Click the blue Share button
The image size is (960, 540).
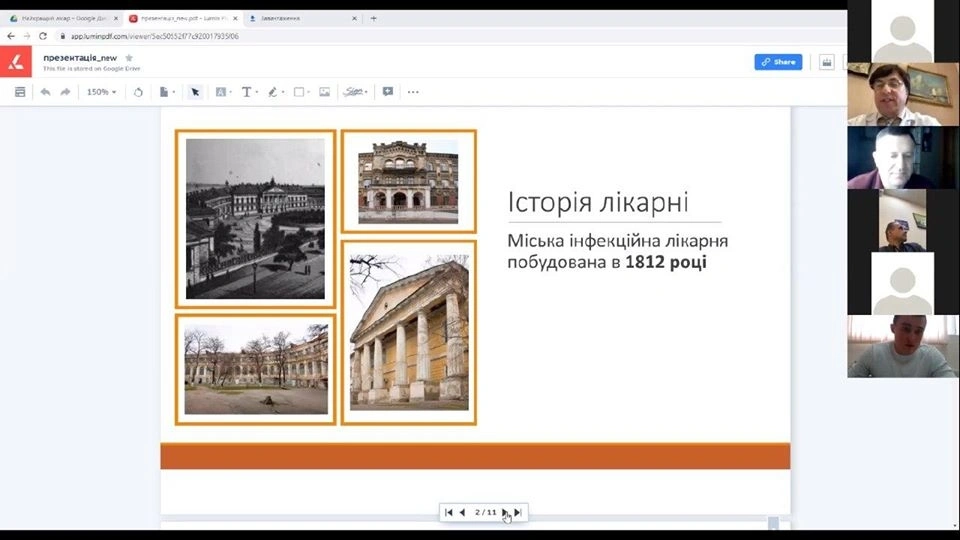778,62
